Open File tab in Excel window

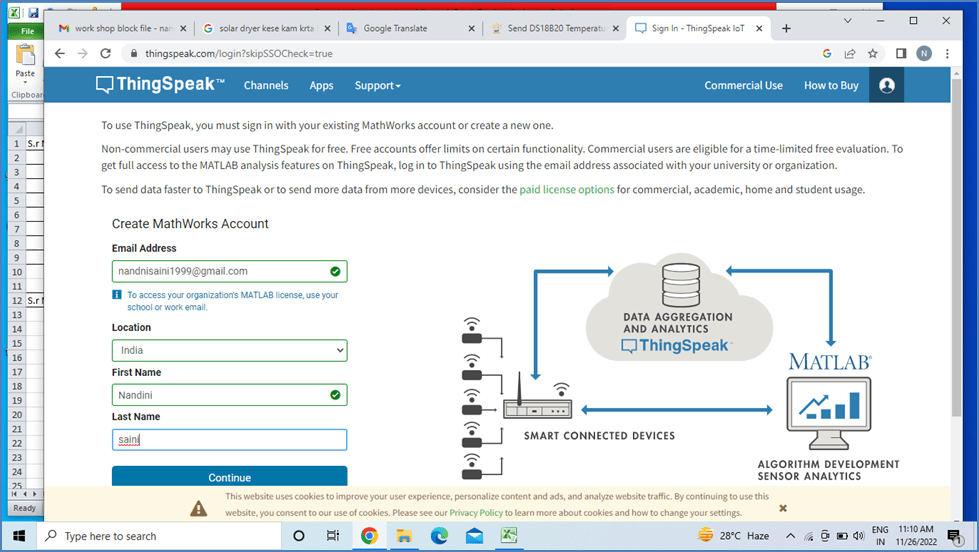(x=27, y=31)
